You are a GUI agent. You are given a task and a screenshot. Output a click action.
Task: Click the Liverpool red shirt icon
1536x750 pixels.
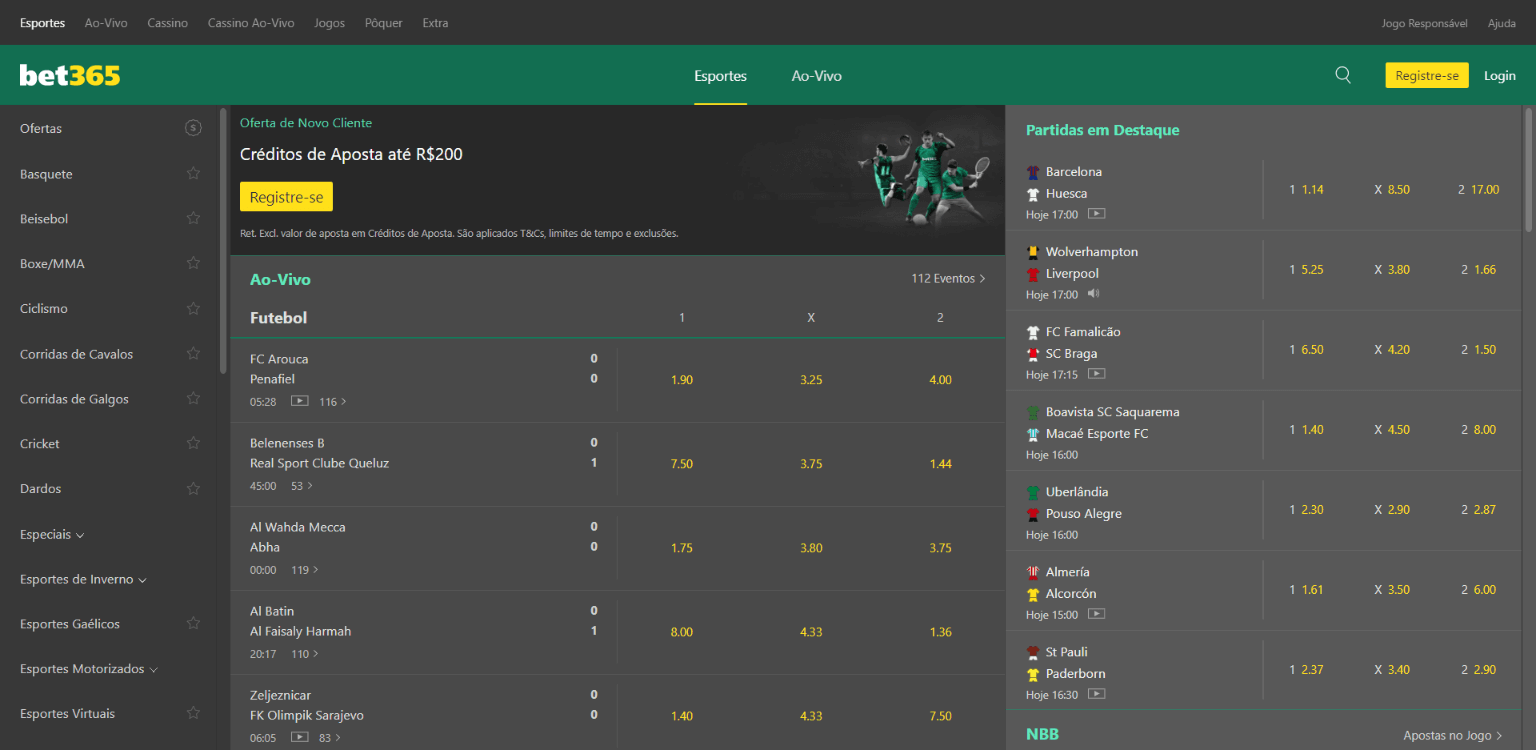point(1033,274)
